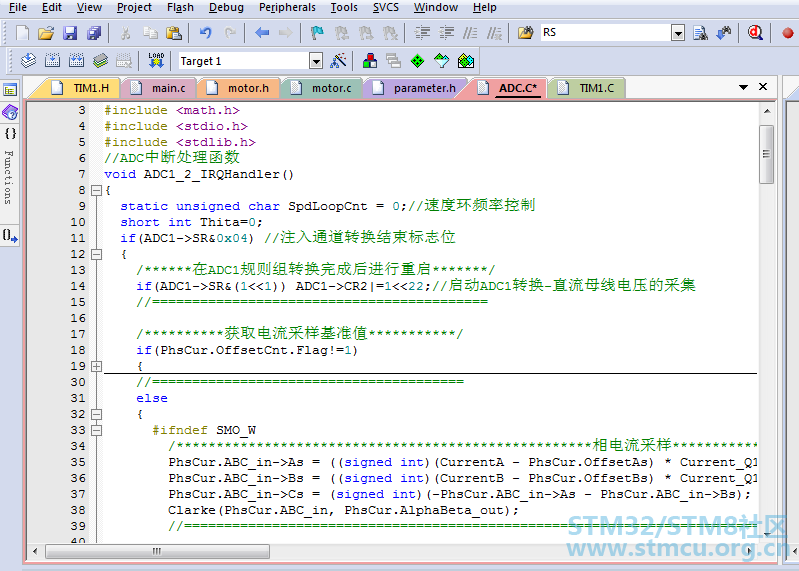The height and width of the screenshot is (571, 799).
Task: Open the Edit menu
Action: pos(51,7)
